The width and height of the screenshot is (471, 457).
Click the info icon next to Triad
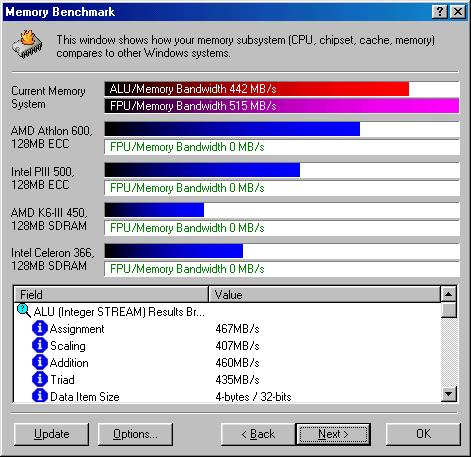(40, 379)
